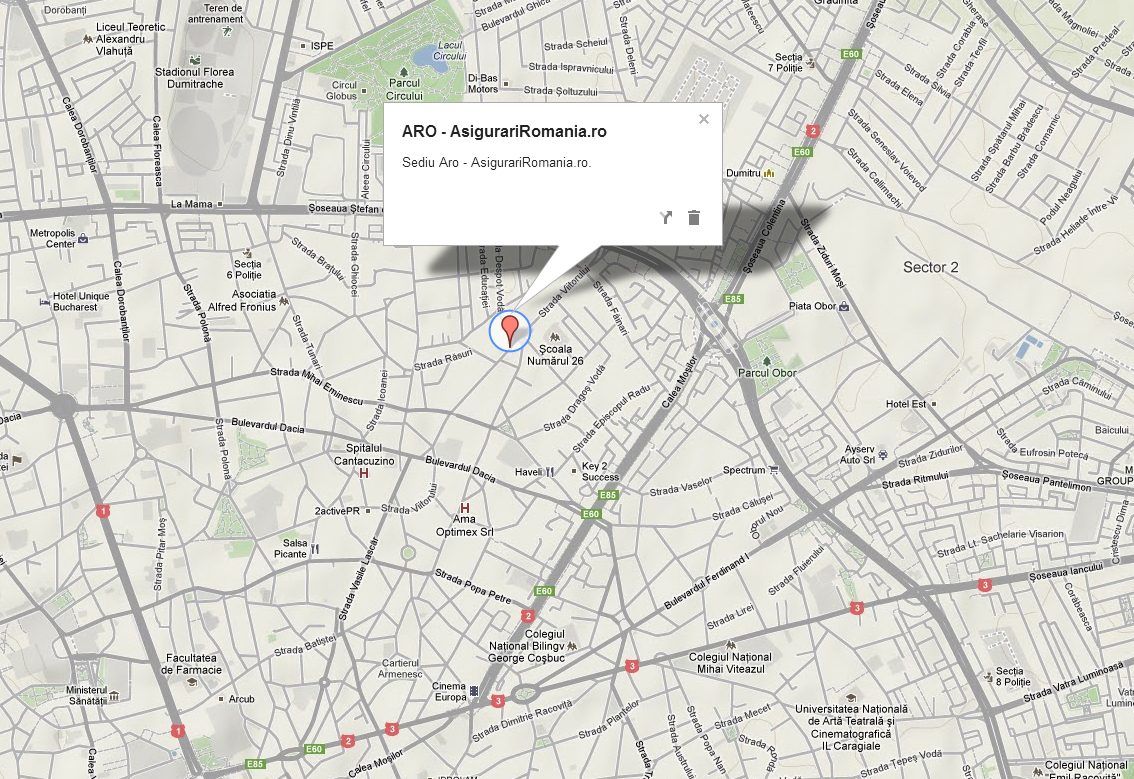Click the Ministerul Sănătății building icon
The height and width of the screenshot is (779, 1134).
pyautogui.click(x=114, y=696)
